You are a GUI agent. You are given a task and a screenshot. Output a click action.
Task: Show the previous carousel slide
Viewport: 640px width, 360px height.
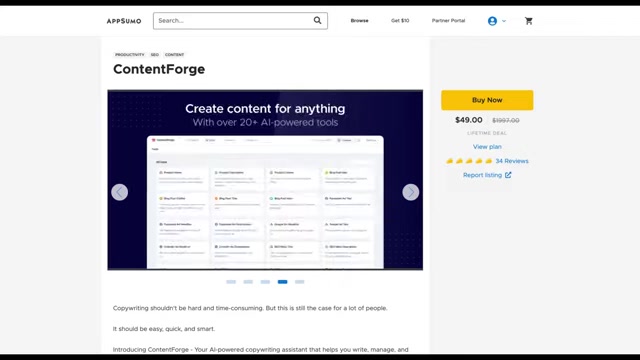click(120, 192)
